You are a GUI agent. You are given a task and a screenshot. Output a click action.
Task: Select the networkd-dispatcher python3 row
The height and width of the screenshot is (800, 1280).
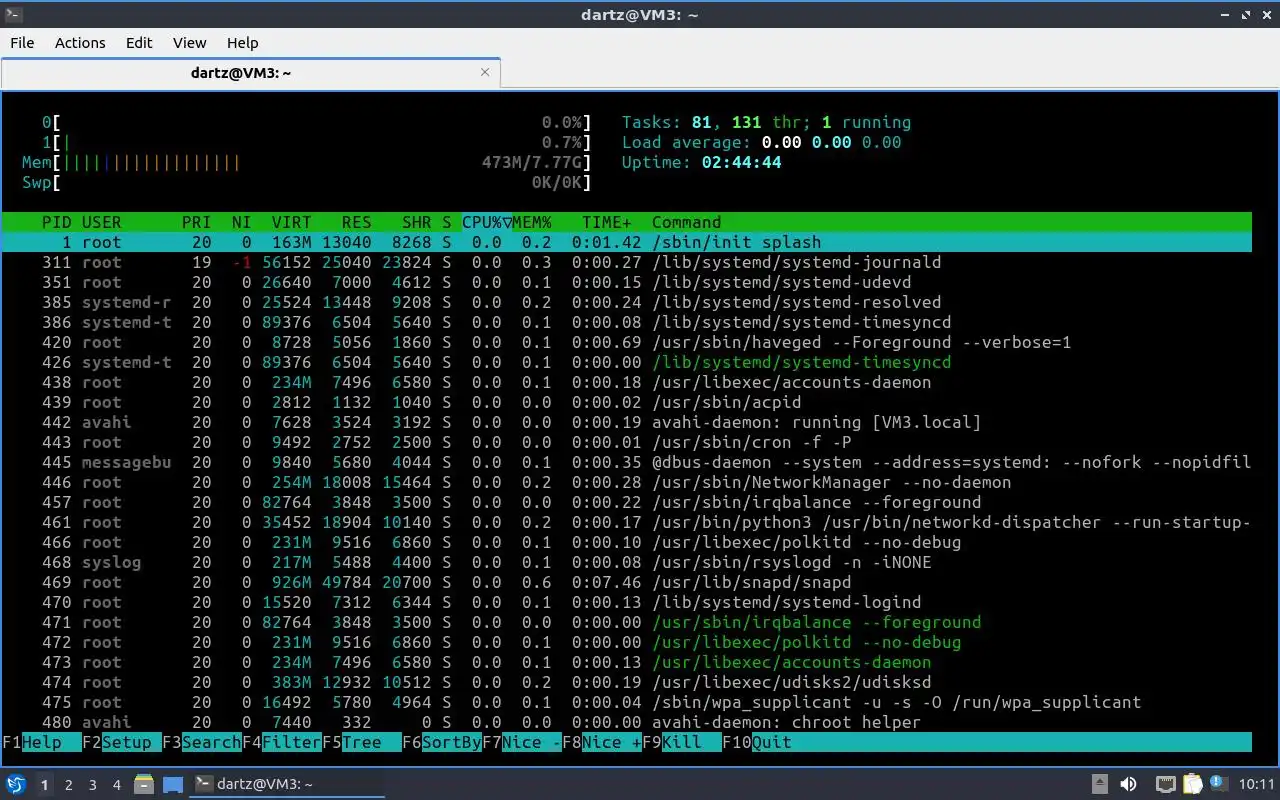point(626,522)
